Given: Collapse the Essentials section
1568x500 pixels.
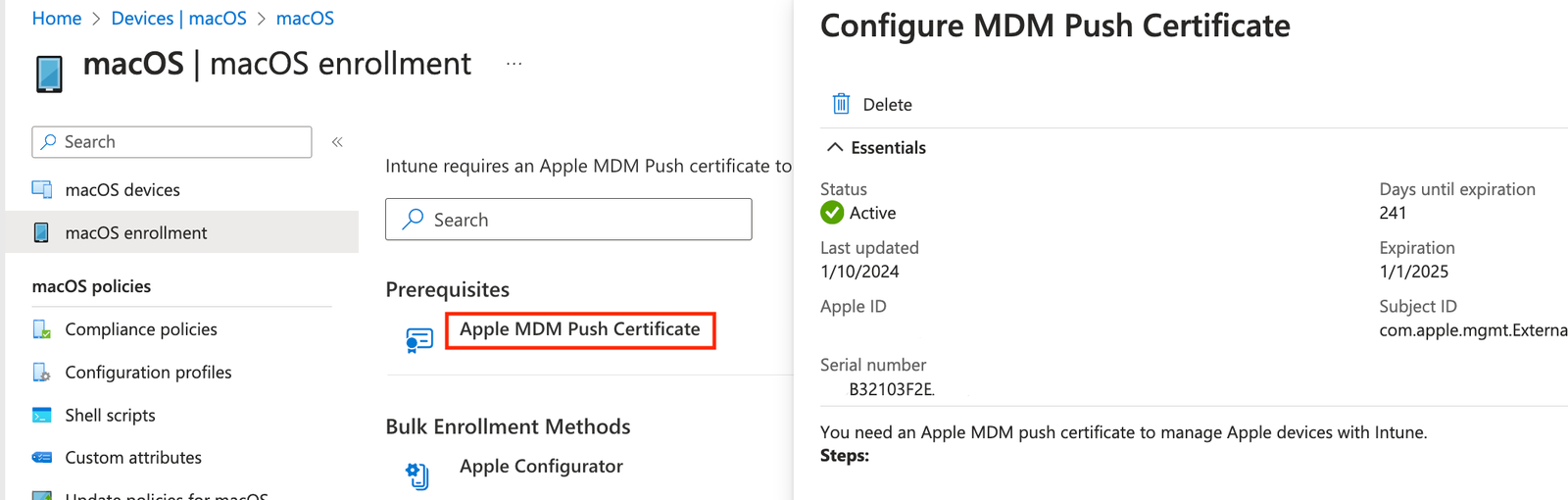Looking at the screenshot, I should tap(835, 147).
